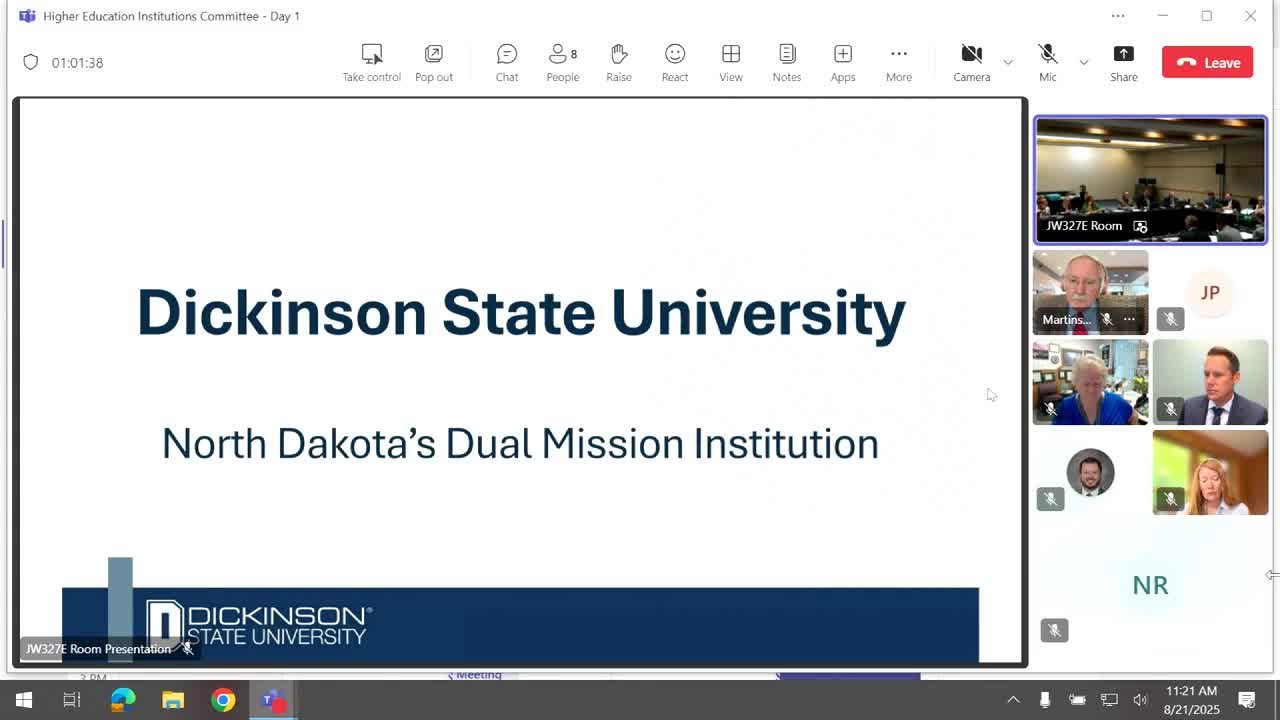Show hidden system tray icons
Image resolution: width=1280 pixels, height=720 pixels.
pyautogui.click(x=1013, y=700)
